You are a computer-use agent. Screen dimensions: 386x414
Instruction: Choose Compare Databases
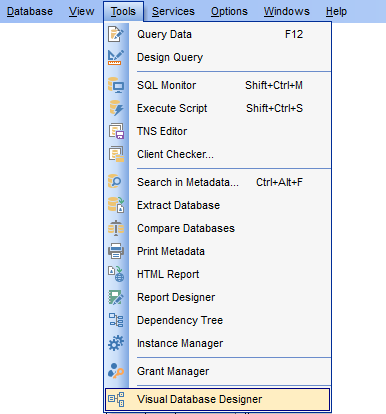[x=218, y=228]
